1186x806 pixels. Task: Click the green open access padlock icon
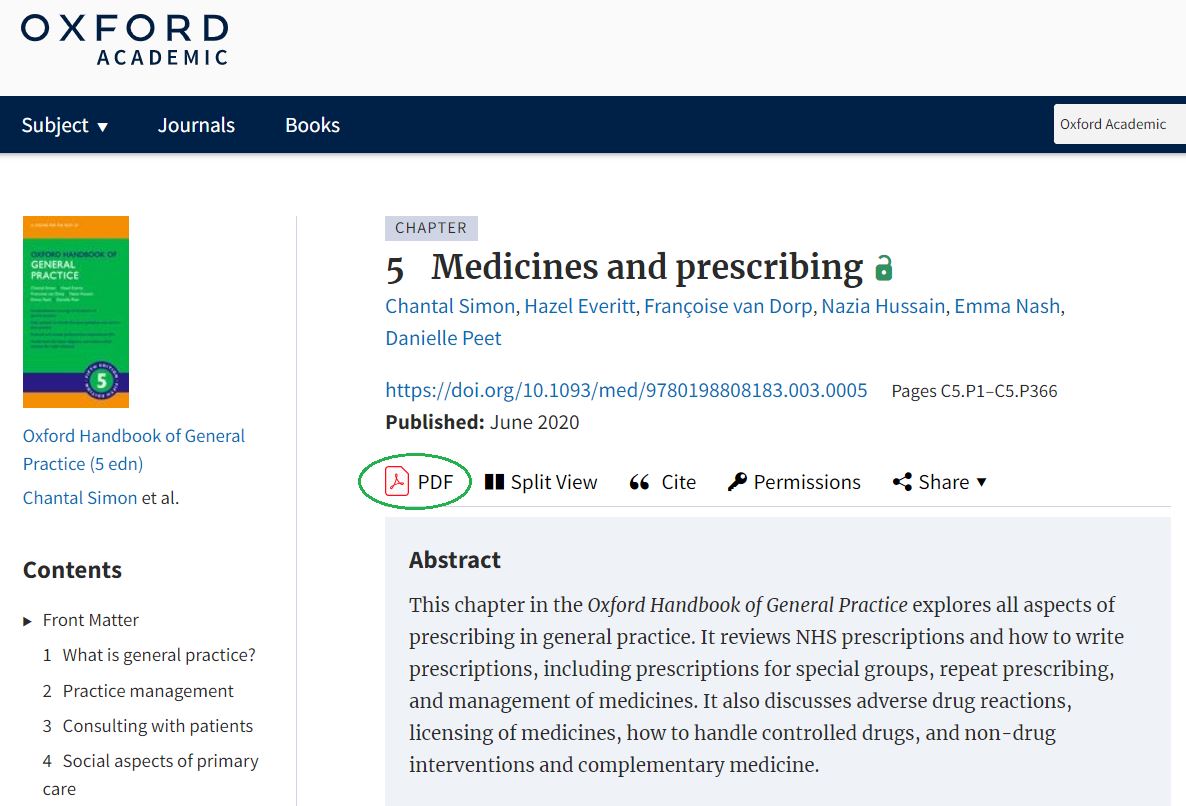coord(884,268)
